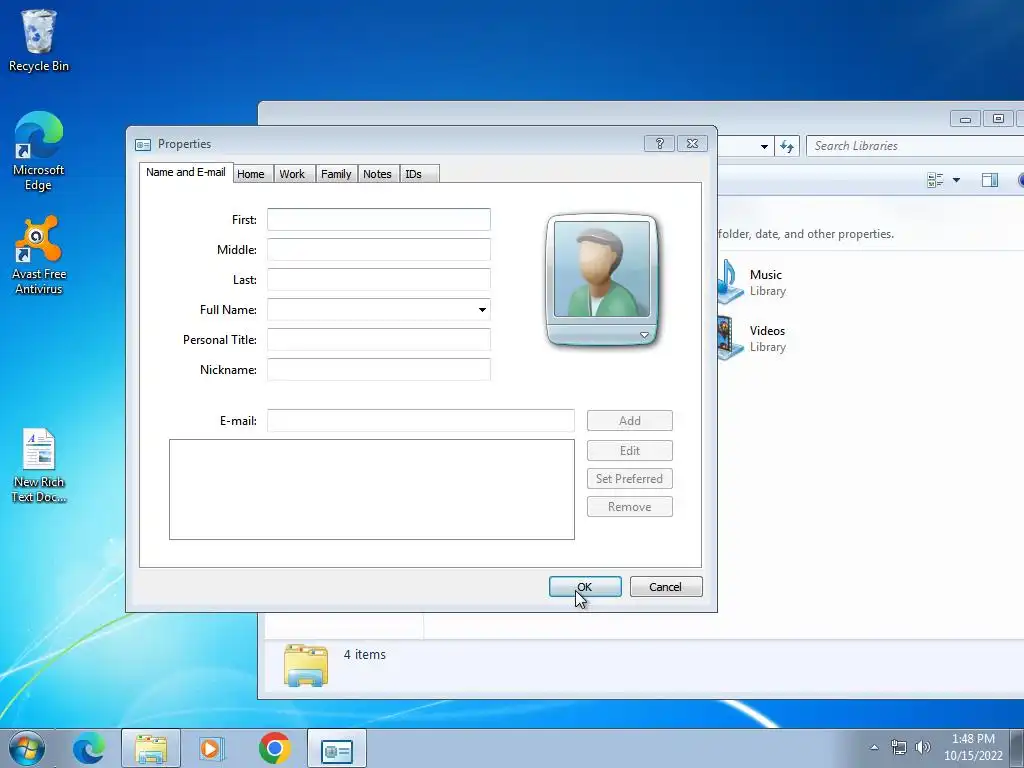Click the 4 items status text

364,654
